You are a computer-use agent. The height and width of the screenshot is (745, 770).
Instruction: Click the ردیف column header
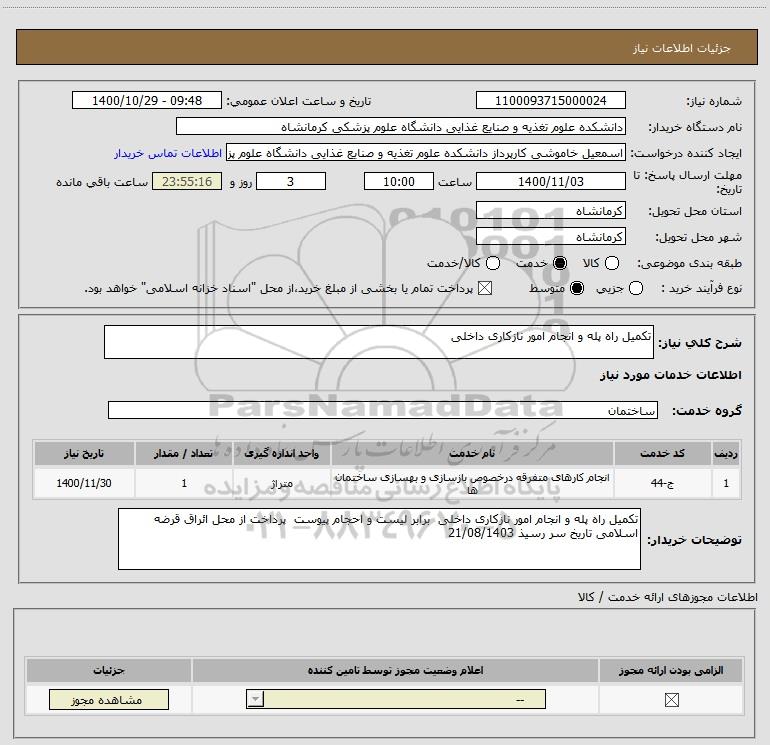pos(726,453)
